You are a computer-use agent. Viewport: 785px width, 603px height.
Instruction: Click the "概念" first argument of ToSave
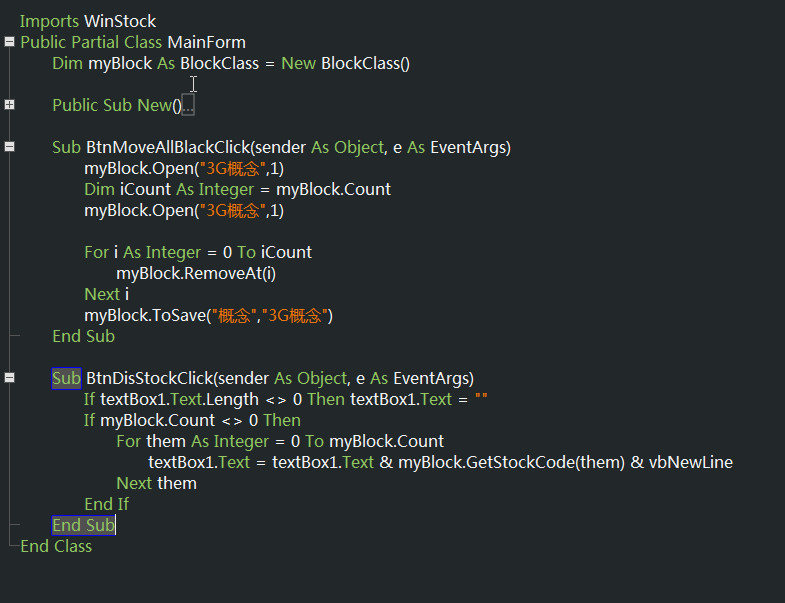click(234, 316)
